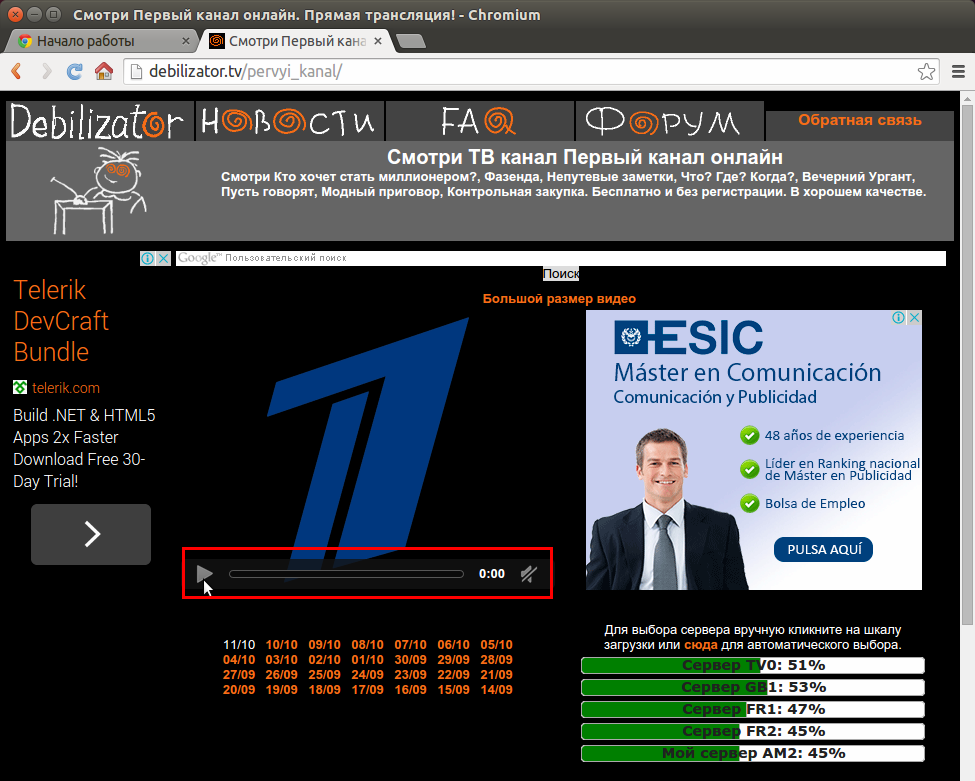Image resolution: width=975 pixels, height=781 pixels.
Task: Open the 10/10 archive date
Action: tap(282, 645)
